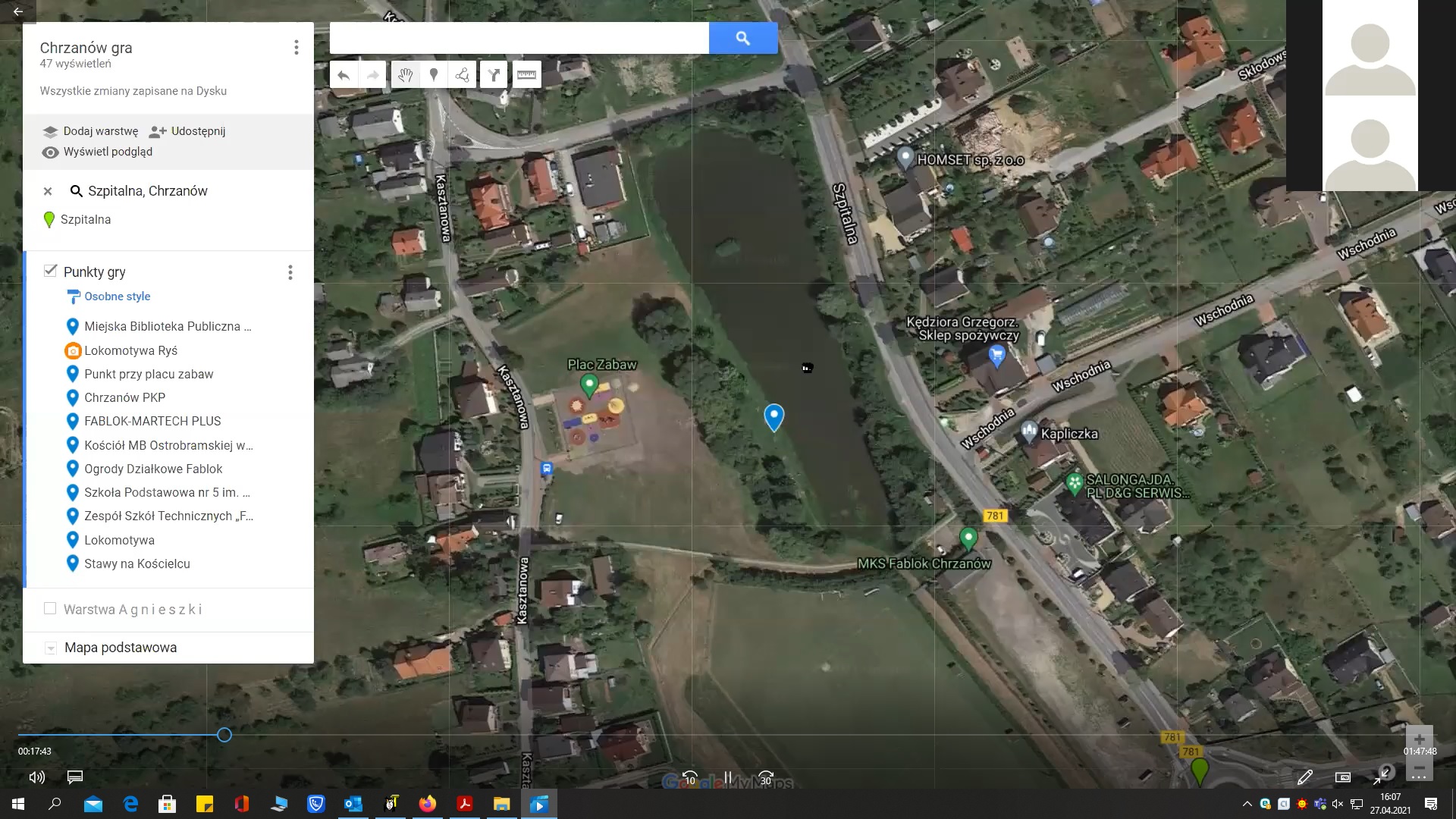Image resolution: width=1456 pixels, height=819 pixels.
Task: Select the Lokomotywa list item
Action: click(110, 540)
